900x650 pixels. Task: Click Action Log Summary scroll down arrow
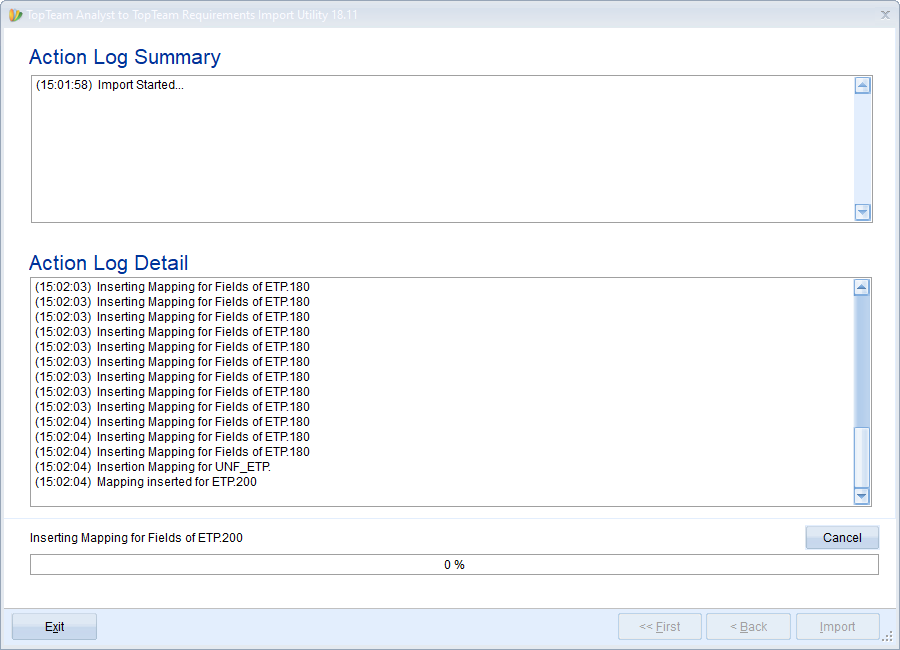coord(862,212)
